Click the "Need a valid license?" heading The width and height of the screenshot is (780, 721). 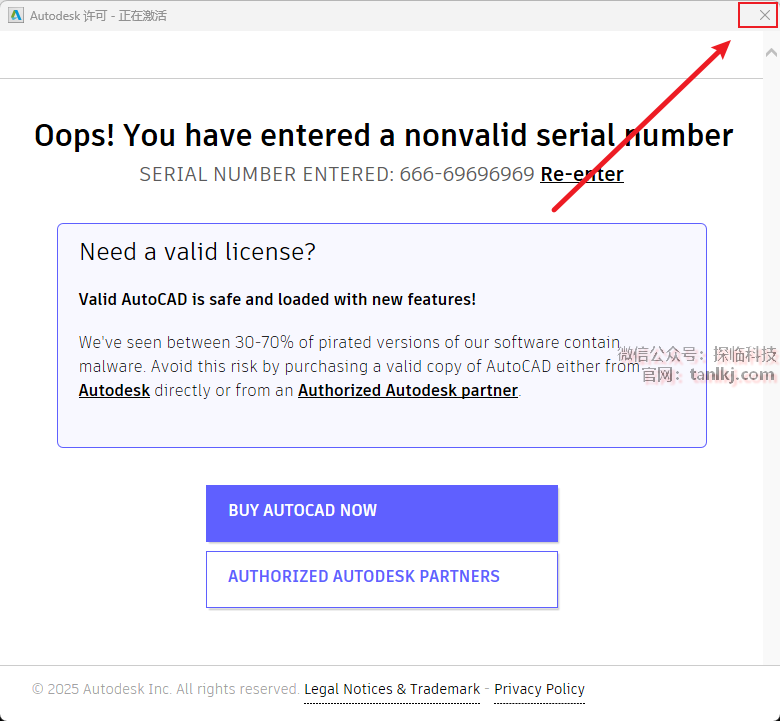[x=197, y=252]
